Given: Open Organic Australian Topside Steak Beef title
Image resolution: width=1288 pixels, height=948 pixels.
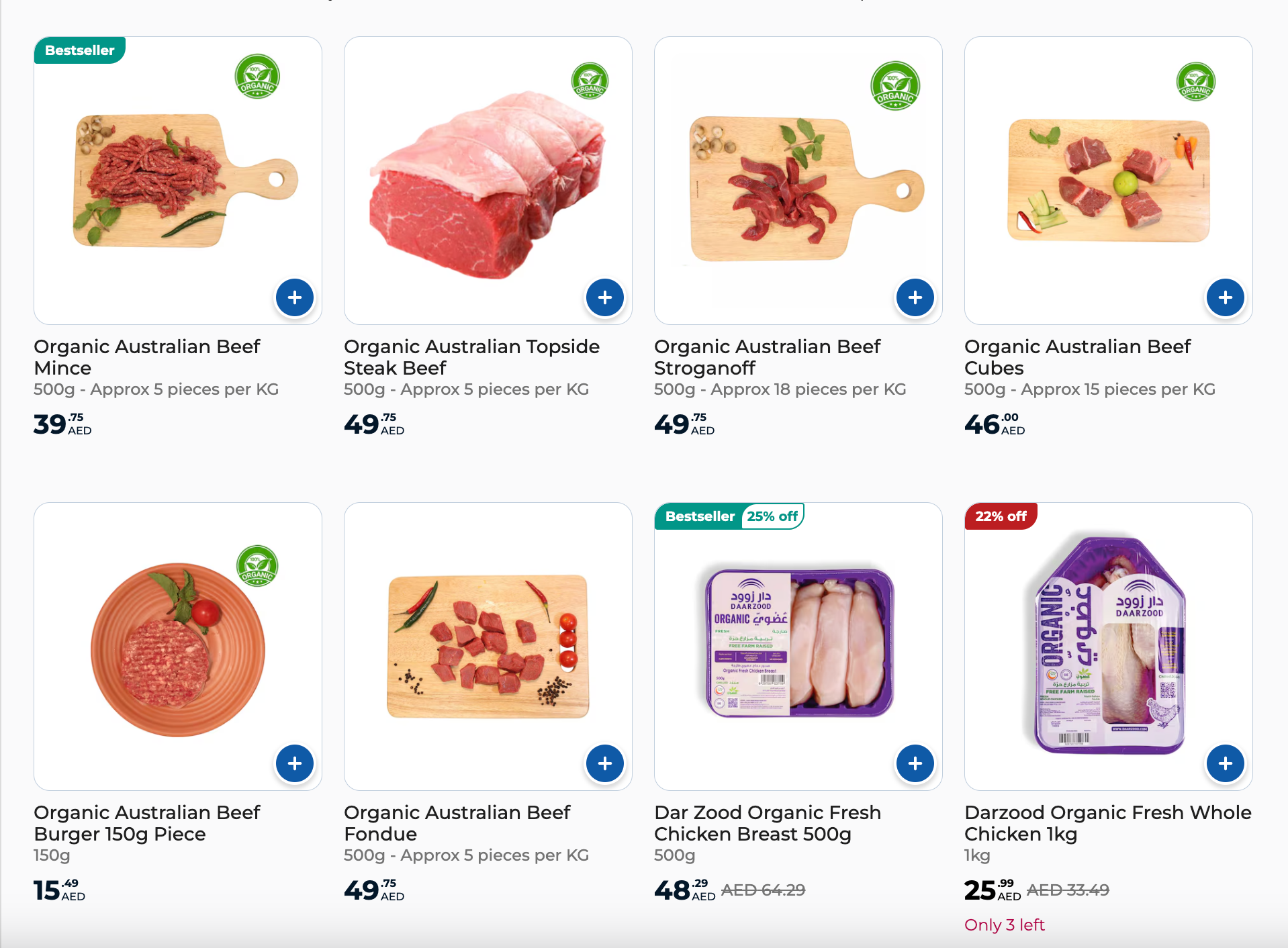Looking at the screenshot, I should (471, 357).
